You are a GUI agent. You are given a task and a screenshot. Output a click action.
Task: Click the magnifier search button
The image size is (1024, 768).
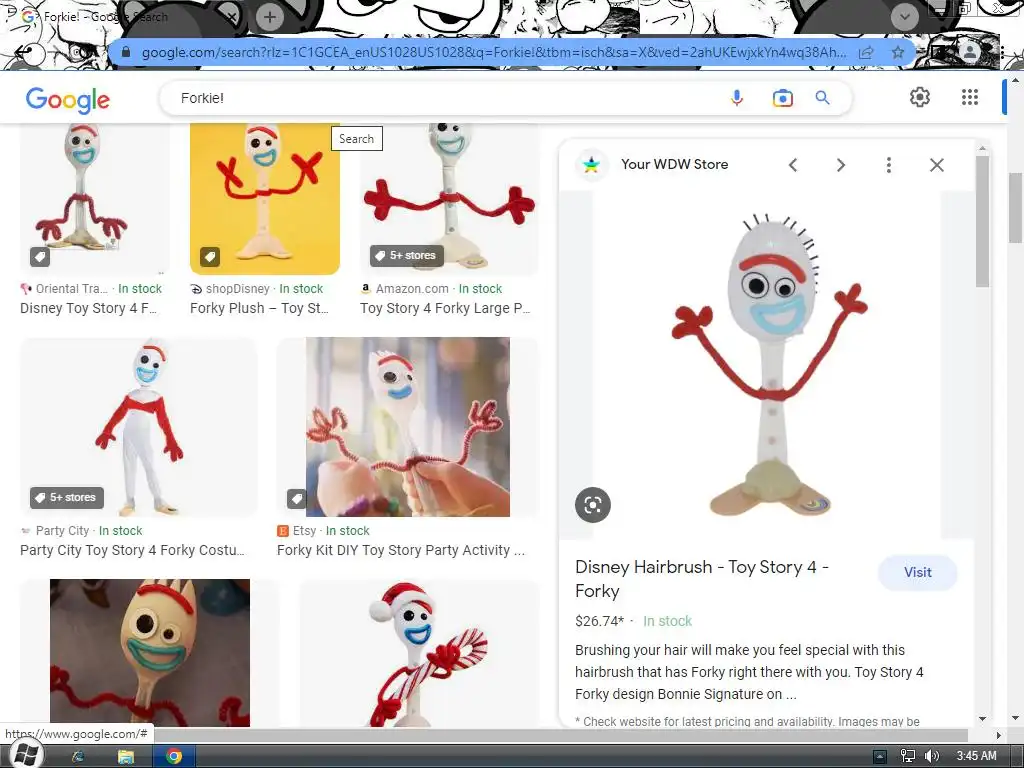click(822, 98)
